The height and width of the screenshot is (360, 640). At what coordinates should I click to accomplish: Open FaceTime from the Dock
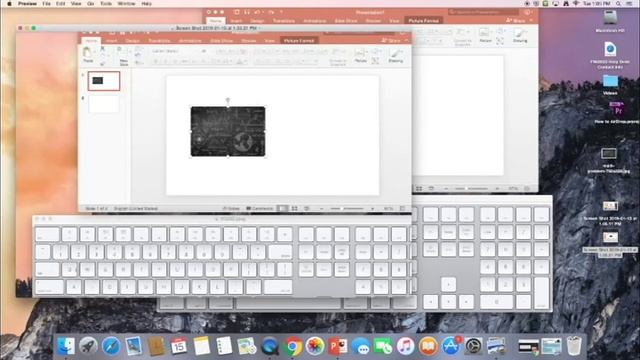[383, 346]
